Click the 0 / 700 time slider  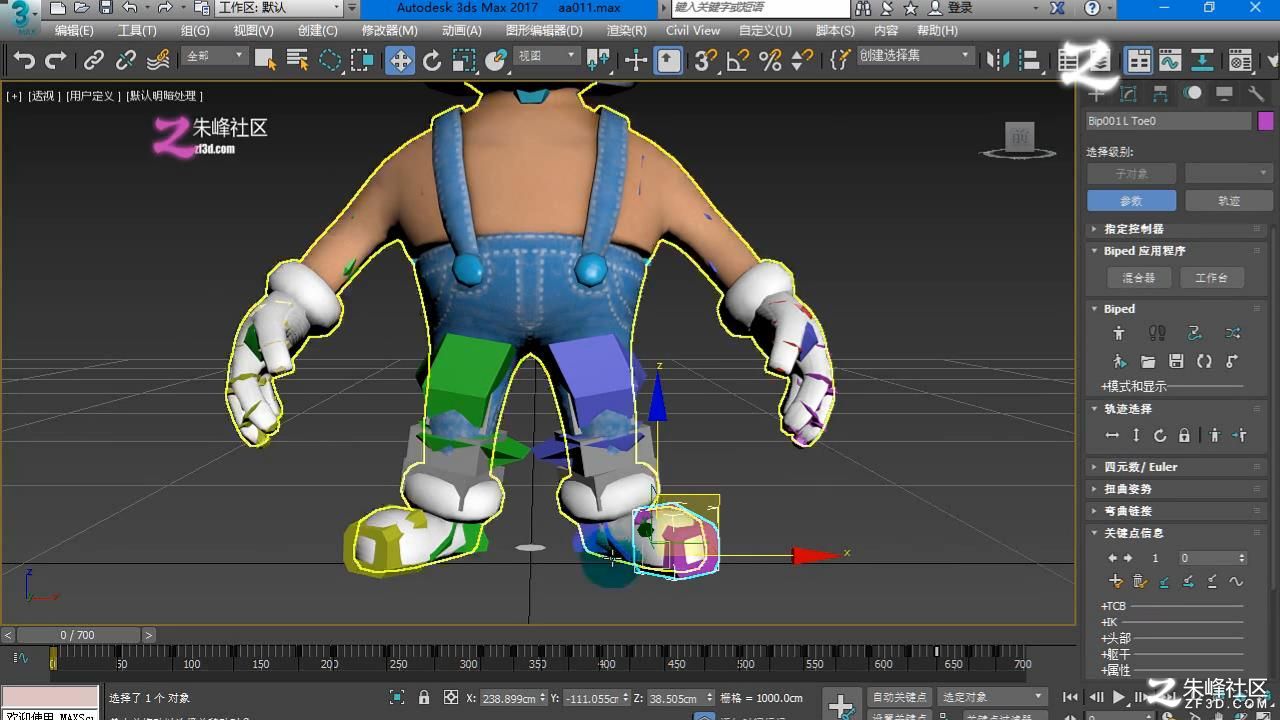(78, 635)
